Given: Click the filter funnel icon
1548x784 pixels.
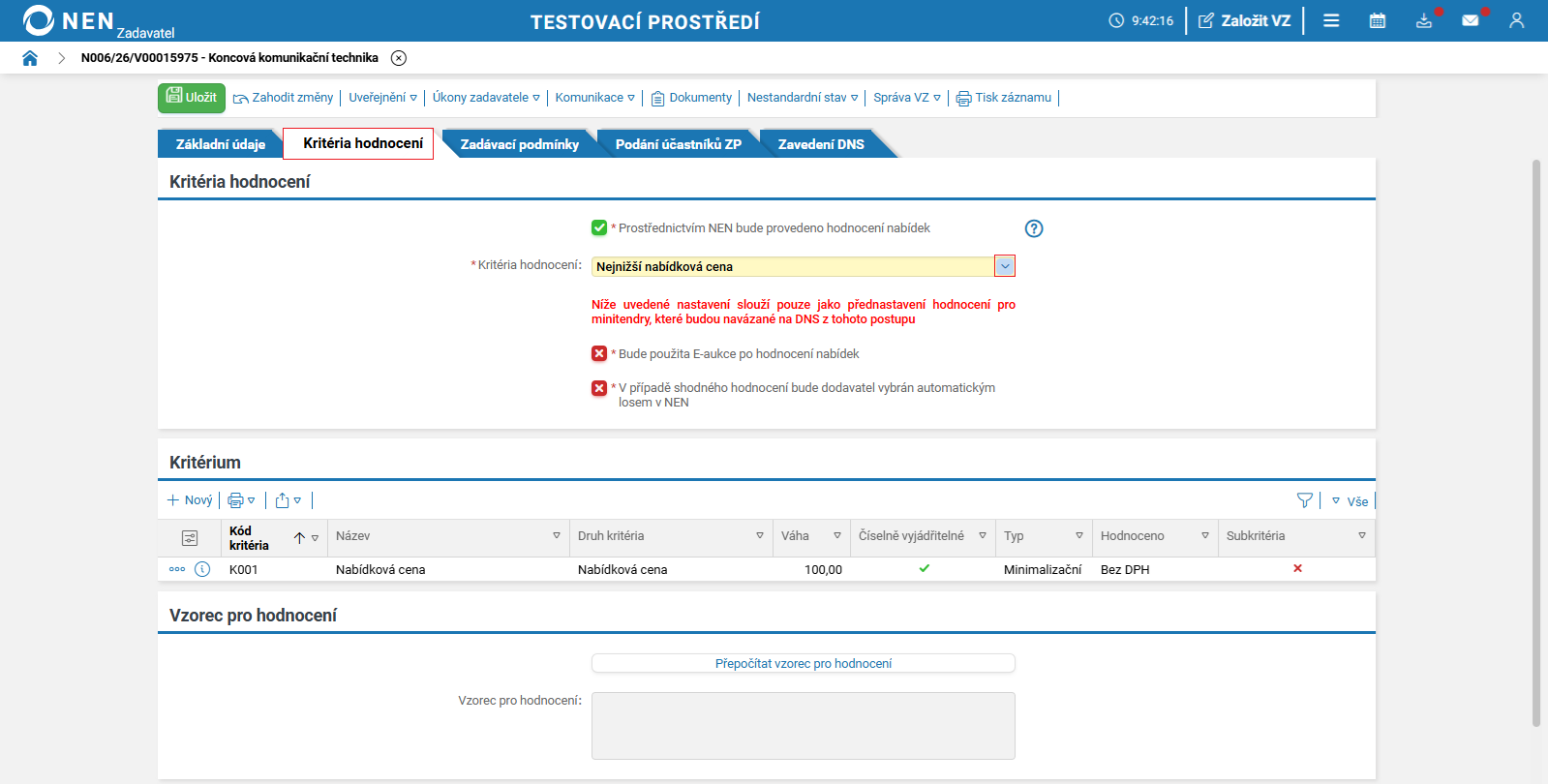Looking at the screenshot, I should 1305,500.
